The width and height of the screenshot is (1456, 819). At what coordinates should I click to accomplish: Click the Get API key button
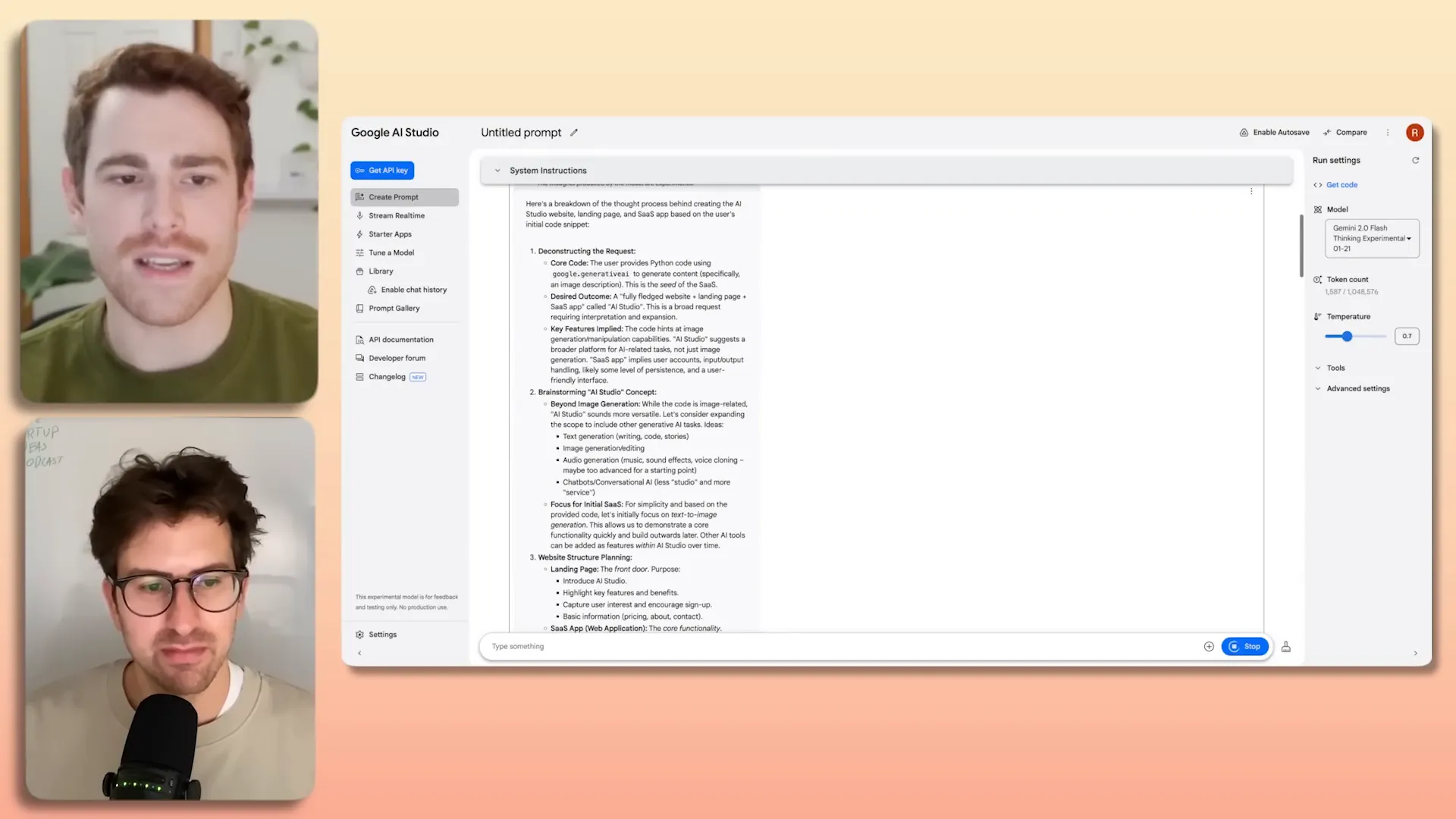[x=382, y=171]
